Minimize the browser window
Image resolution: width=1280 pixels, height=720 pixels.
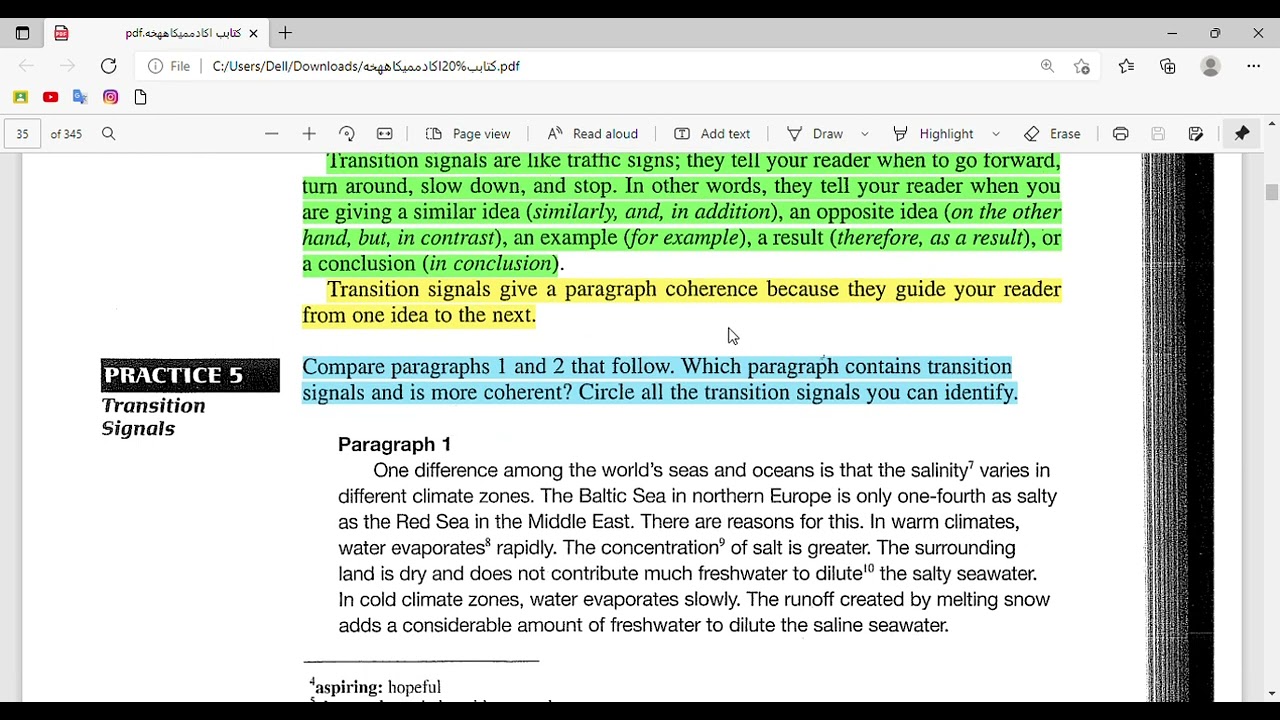1172,33
